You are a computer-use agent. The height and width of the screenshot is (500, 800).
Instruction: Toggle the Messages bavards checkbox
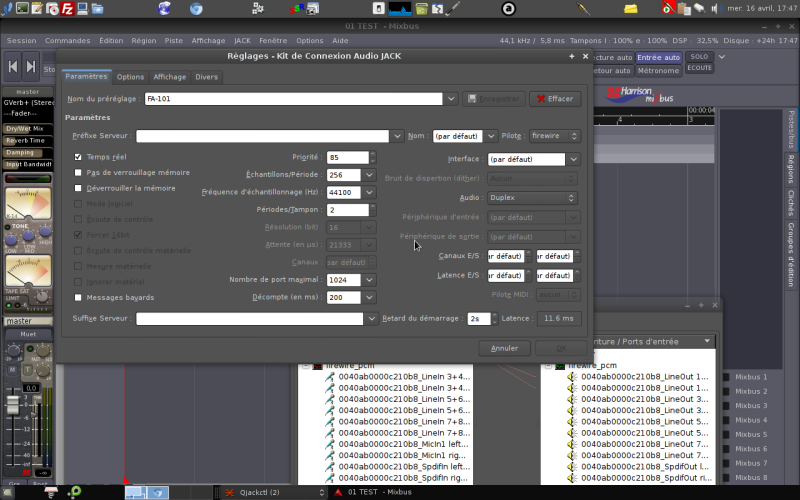(x=79, y=297)
